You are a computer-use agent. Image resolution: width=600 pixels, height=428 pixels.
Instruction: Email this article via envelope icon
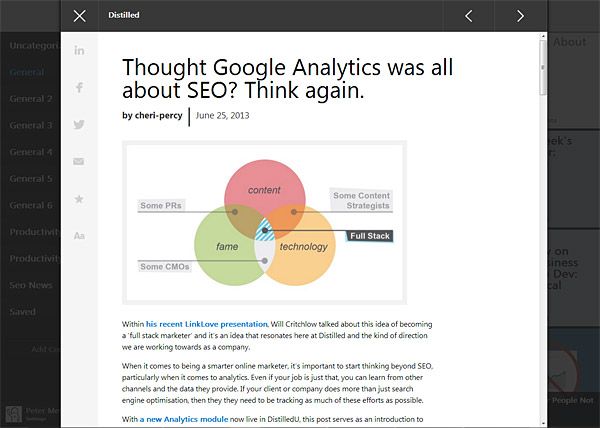click(x=79, y=161)
